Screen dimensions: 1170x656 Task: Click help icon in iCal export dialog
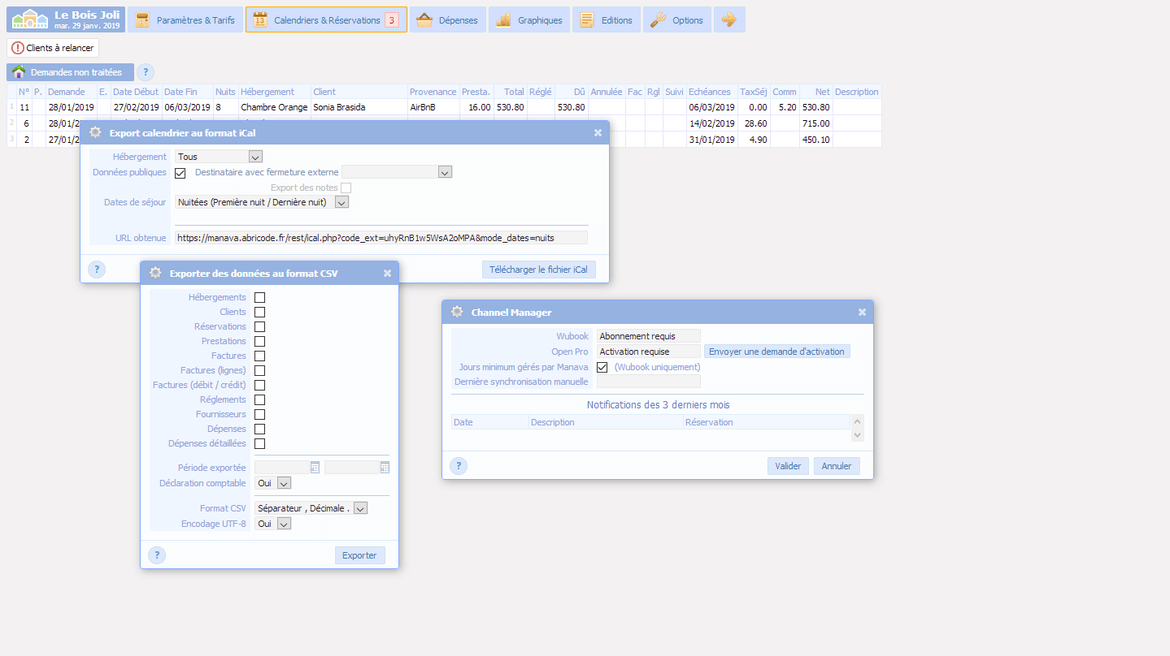[x=97, y=269]
